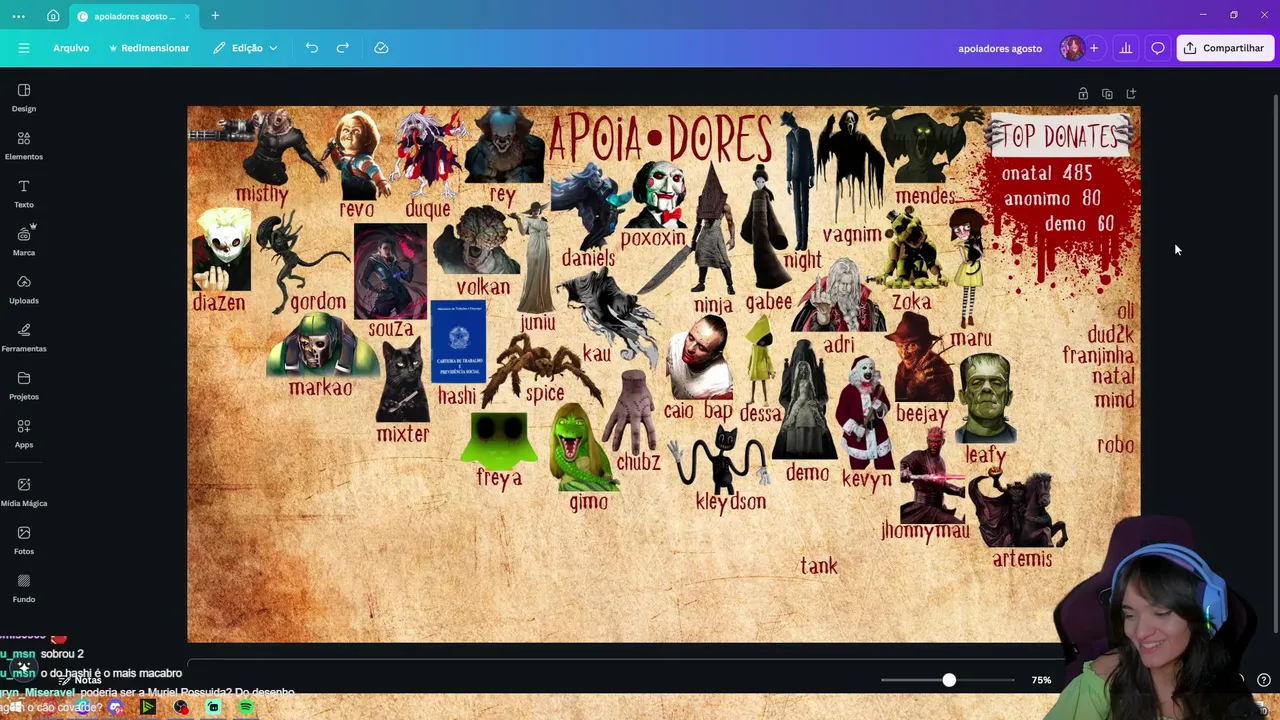Select the 'mixter' label on canvas

coord(403,434)
